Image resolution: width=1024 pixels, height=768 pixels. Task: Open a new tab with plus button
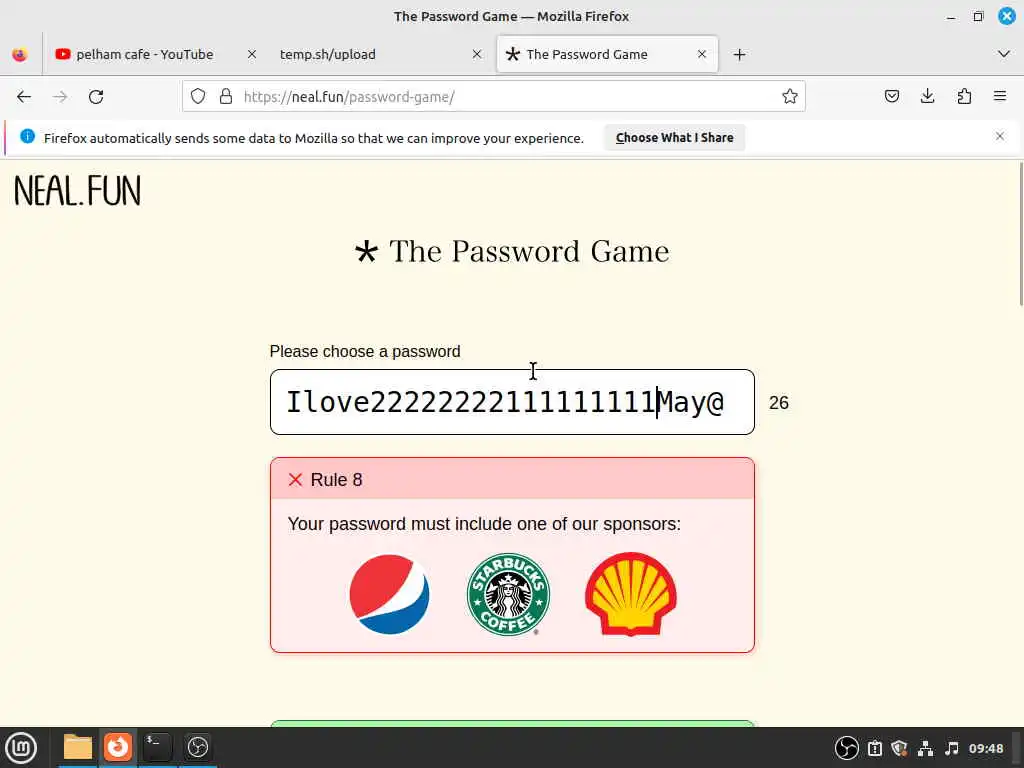(x=739, y=55)
